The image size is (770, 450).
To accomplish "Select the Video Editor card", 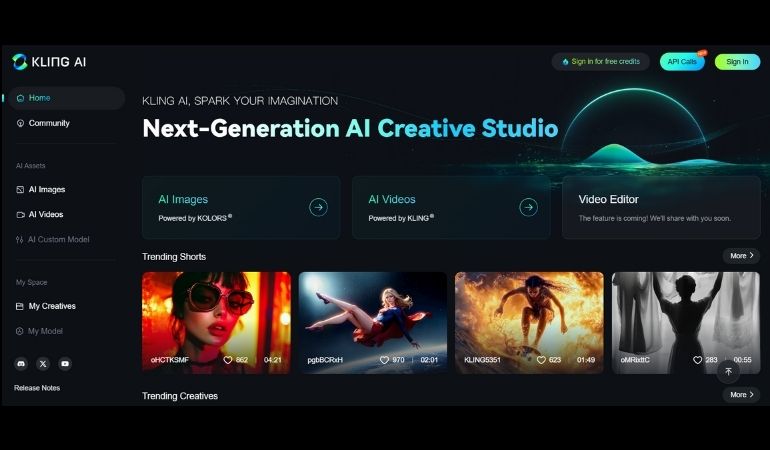I will pyautogui.click(x=661, y=208).
